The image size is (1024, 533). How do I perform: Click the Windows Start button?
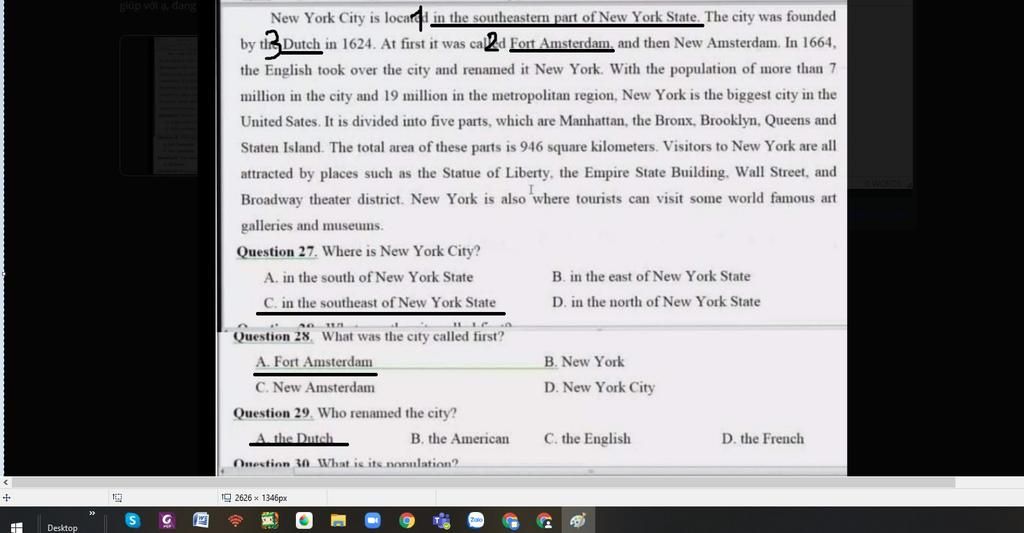click(x=16, y=527)
